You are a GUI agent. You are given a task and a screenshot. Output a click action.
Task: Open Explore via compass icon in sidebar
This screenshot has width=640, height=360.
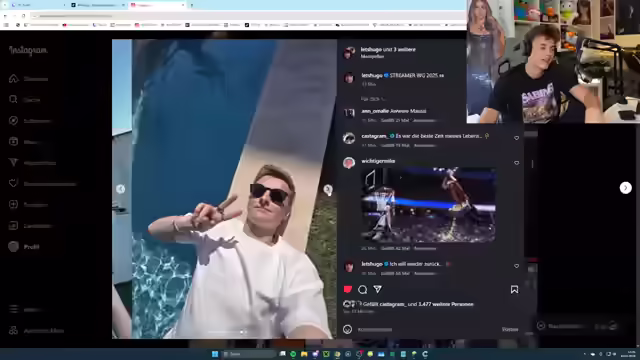(x=13, y=121)
